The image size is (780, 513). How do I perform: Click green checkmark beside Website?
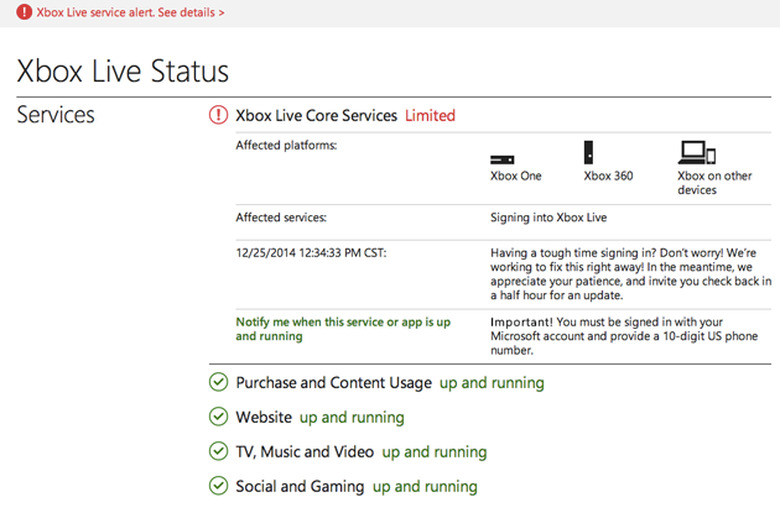218,417
